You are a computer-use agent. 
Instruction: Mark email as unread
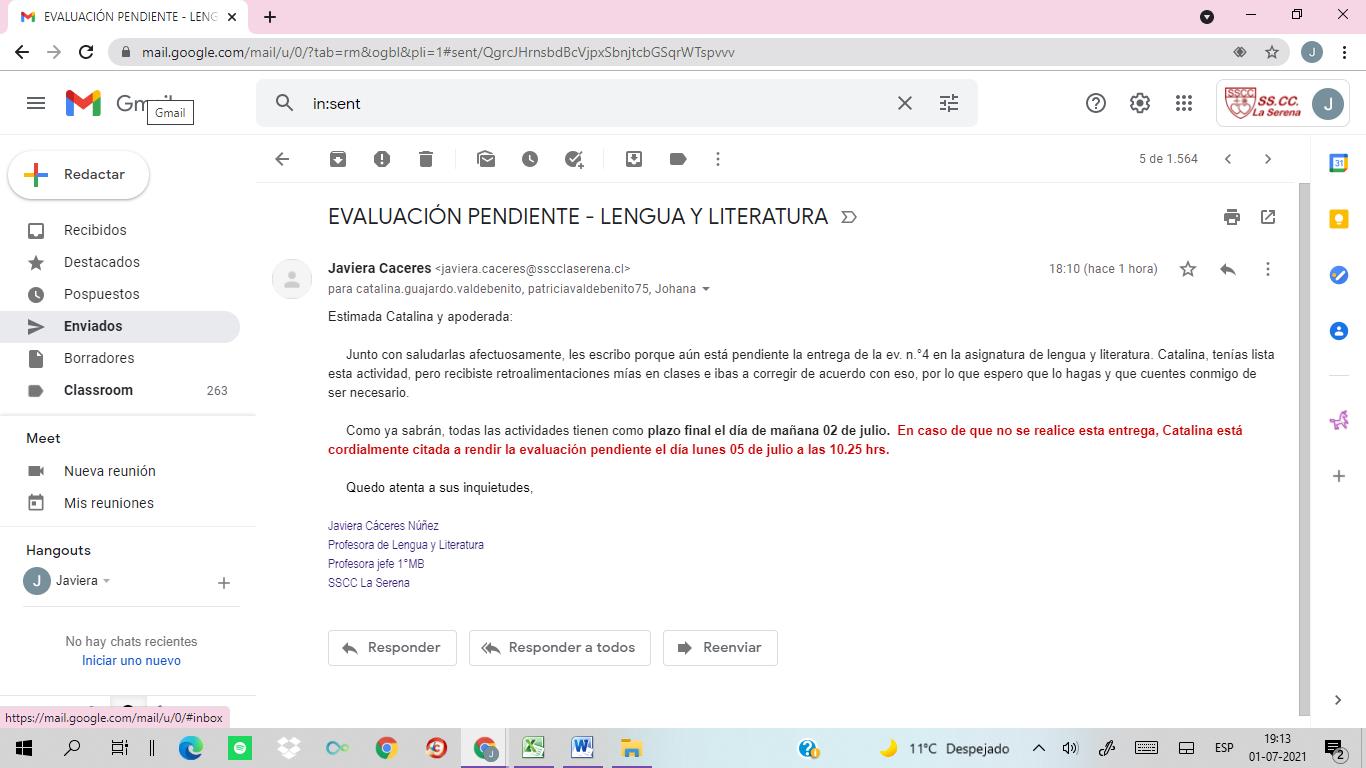(x=486, y=159)
